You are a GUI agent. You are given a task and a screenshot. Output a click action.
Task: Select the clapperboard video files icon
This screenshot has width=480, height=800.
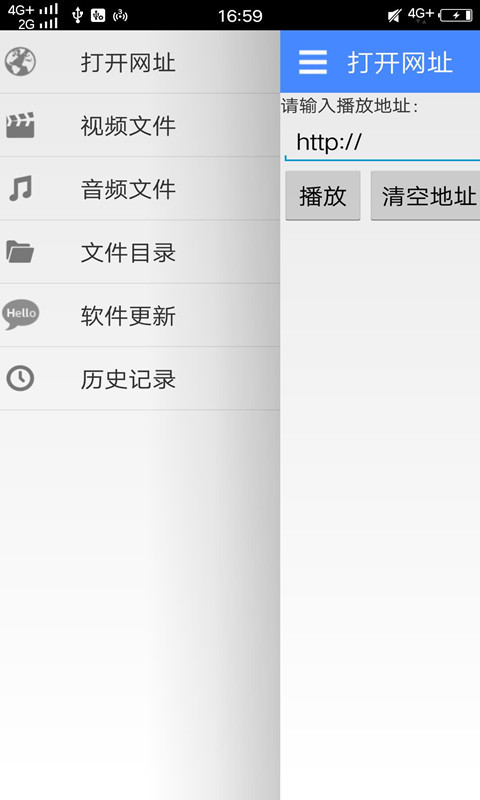pos(20,125)
